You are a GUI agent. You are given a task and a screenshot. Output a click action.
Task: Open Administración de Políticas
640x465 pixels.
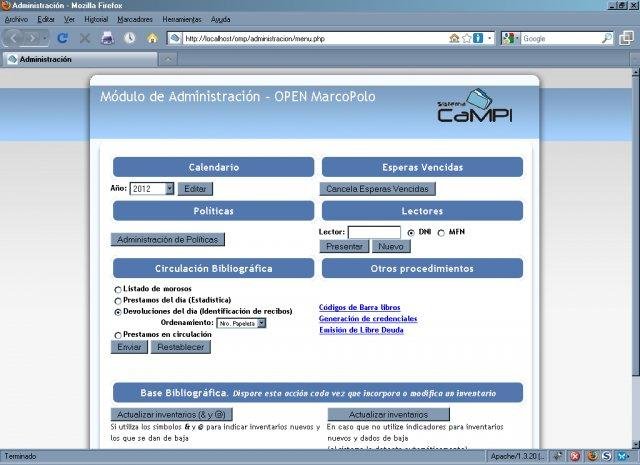(x=168, y=239)
